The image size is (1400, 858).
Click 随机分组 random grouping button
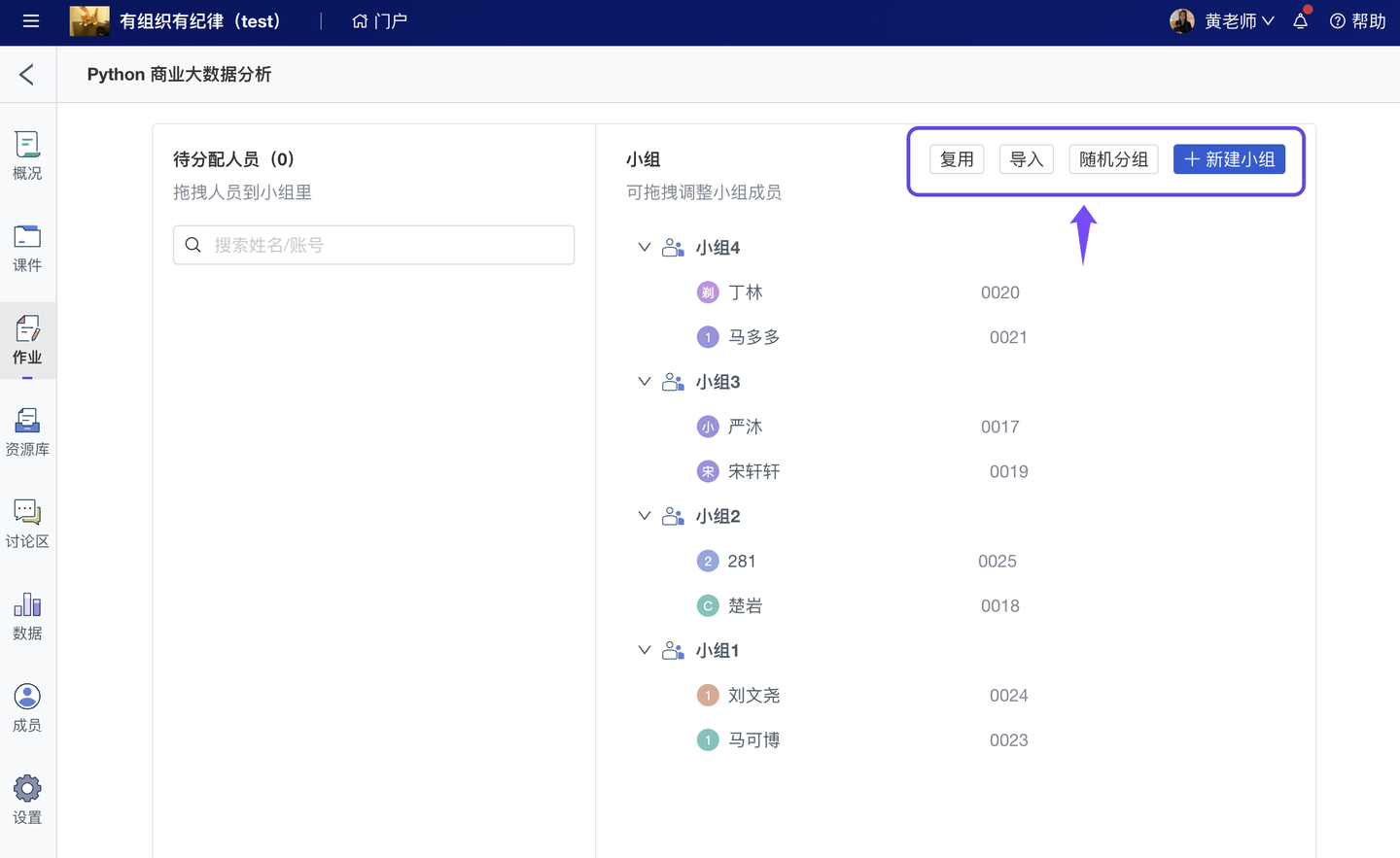click(x=1113, y=159)
